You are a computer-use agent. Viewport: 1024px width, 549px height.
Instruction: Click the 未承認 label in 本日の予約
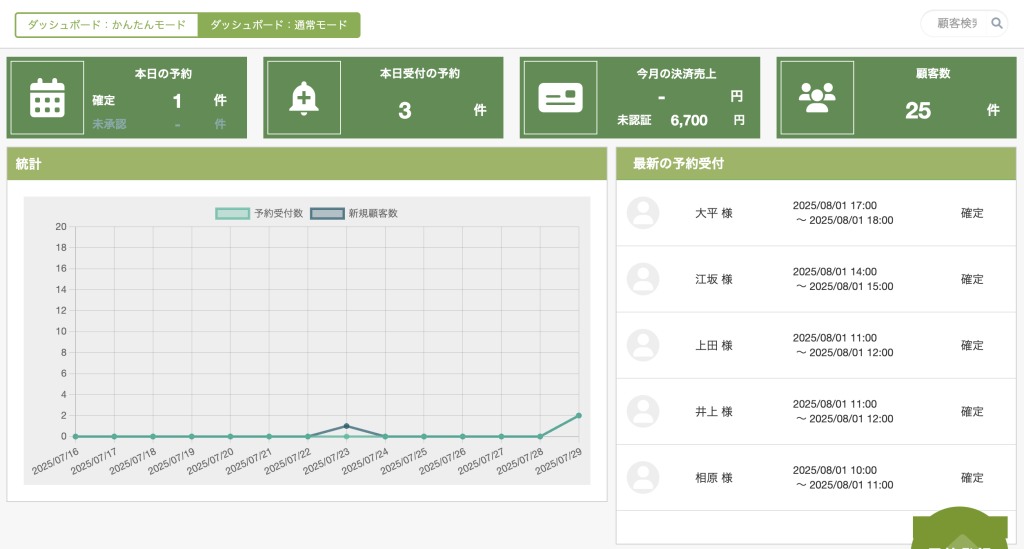109,124
